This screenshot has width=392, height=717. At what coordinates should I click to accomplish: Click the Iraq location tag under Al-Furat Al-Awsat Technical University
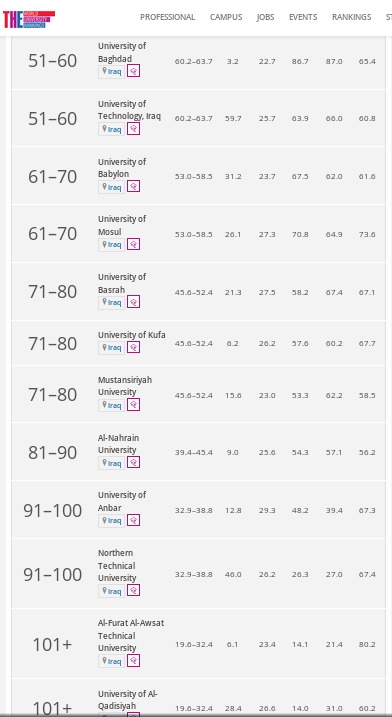coord(112,661)
